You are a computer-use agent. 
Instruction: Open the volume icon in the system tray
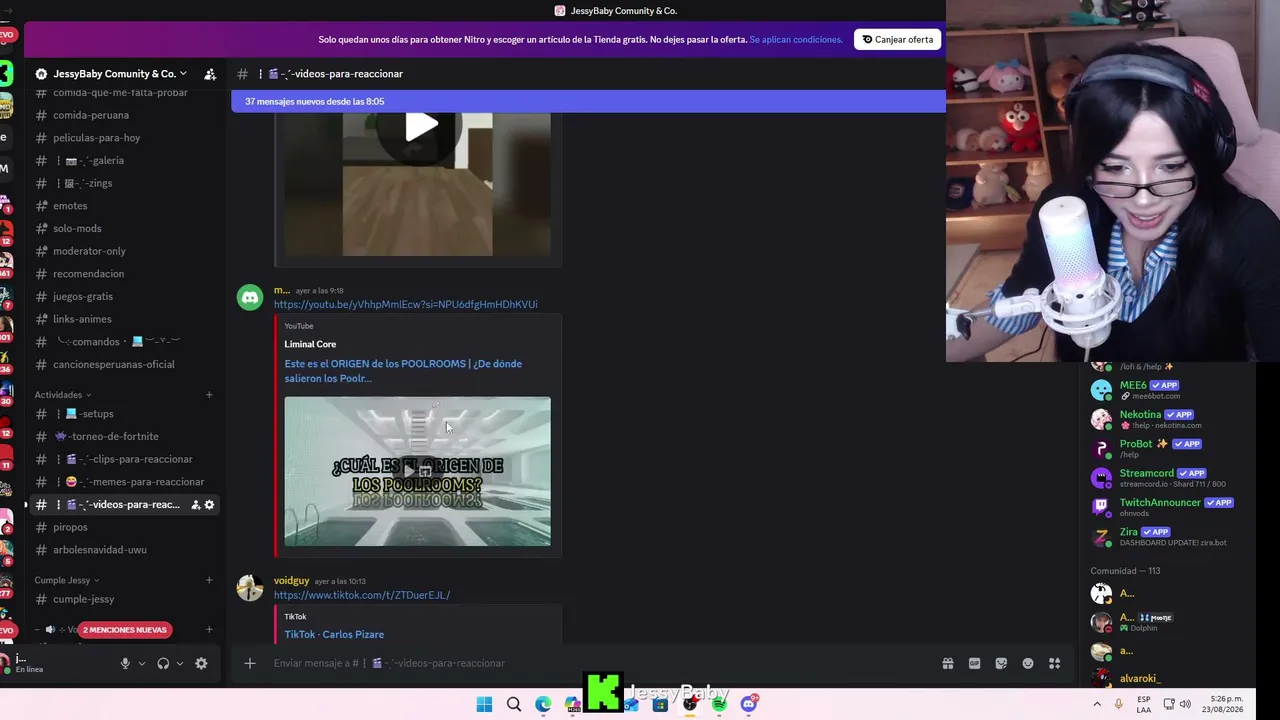(1185, 704)
